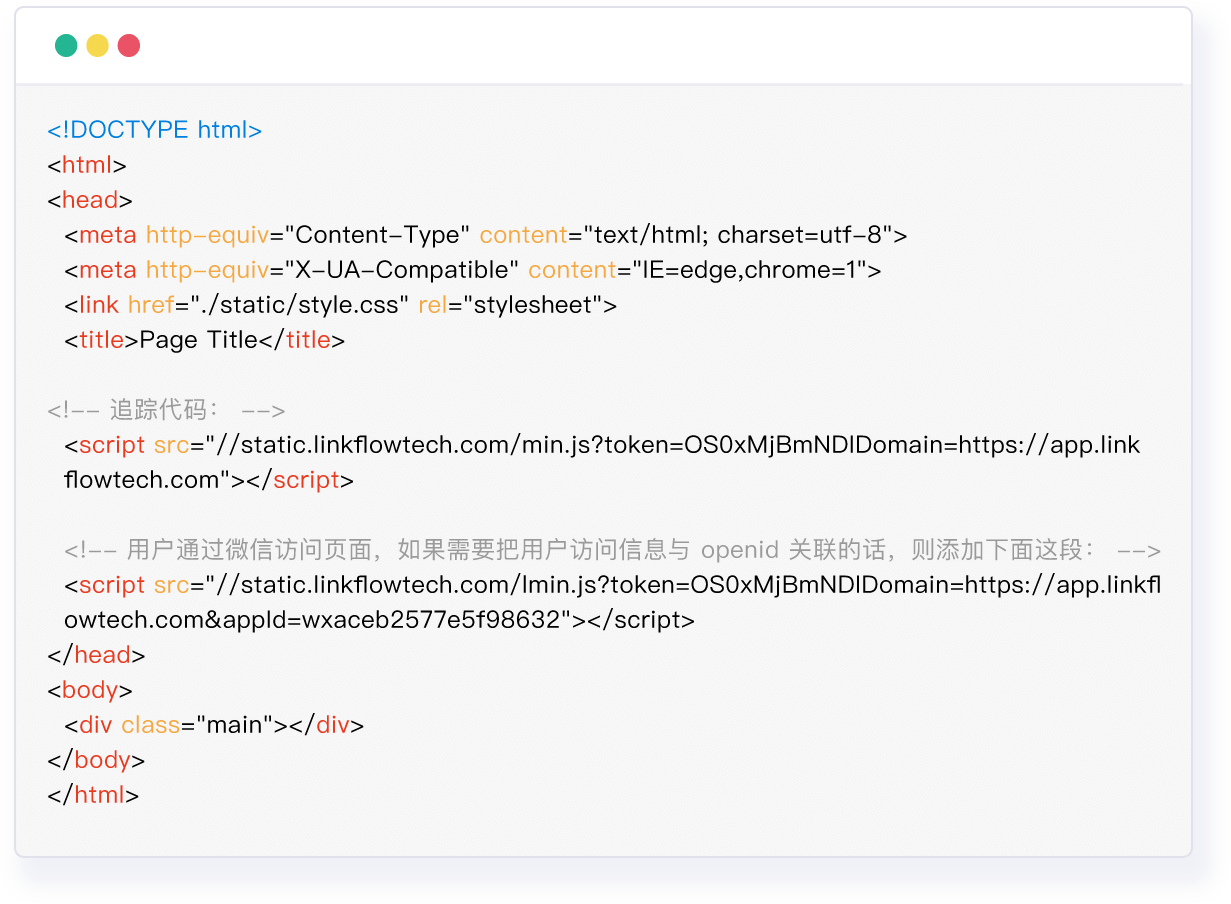The image size is (1231, 904).
Task: Click the closing </html> tag line
Action: pyautogui.click(x=93, y=795)
